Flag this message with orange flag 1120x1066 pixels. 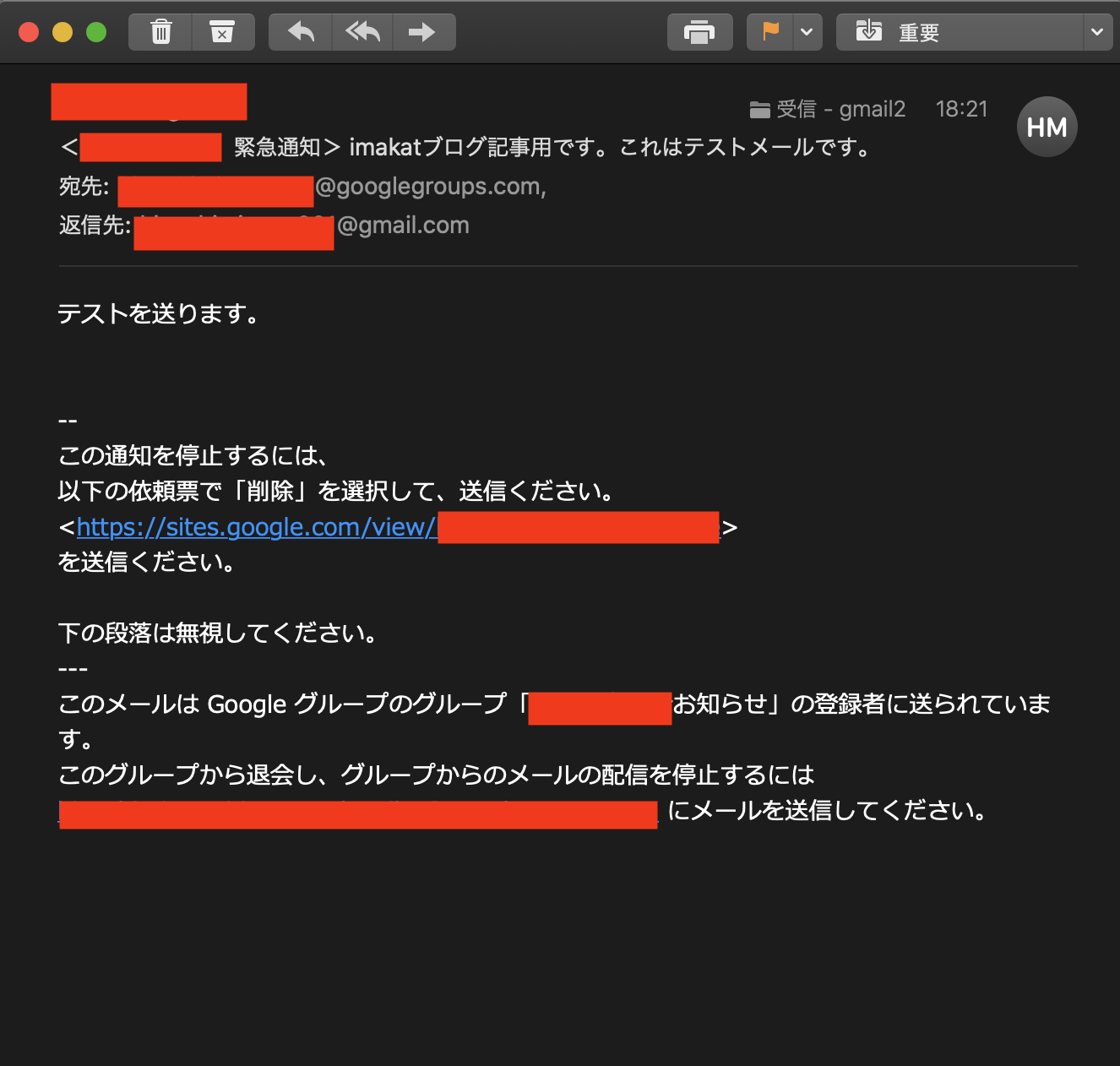(770, 32)
